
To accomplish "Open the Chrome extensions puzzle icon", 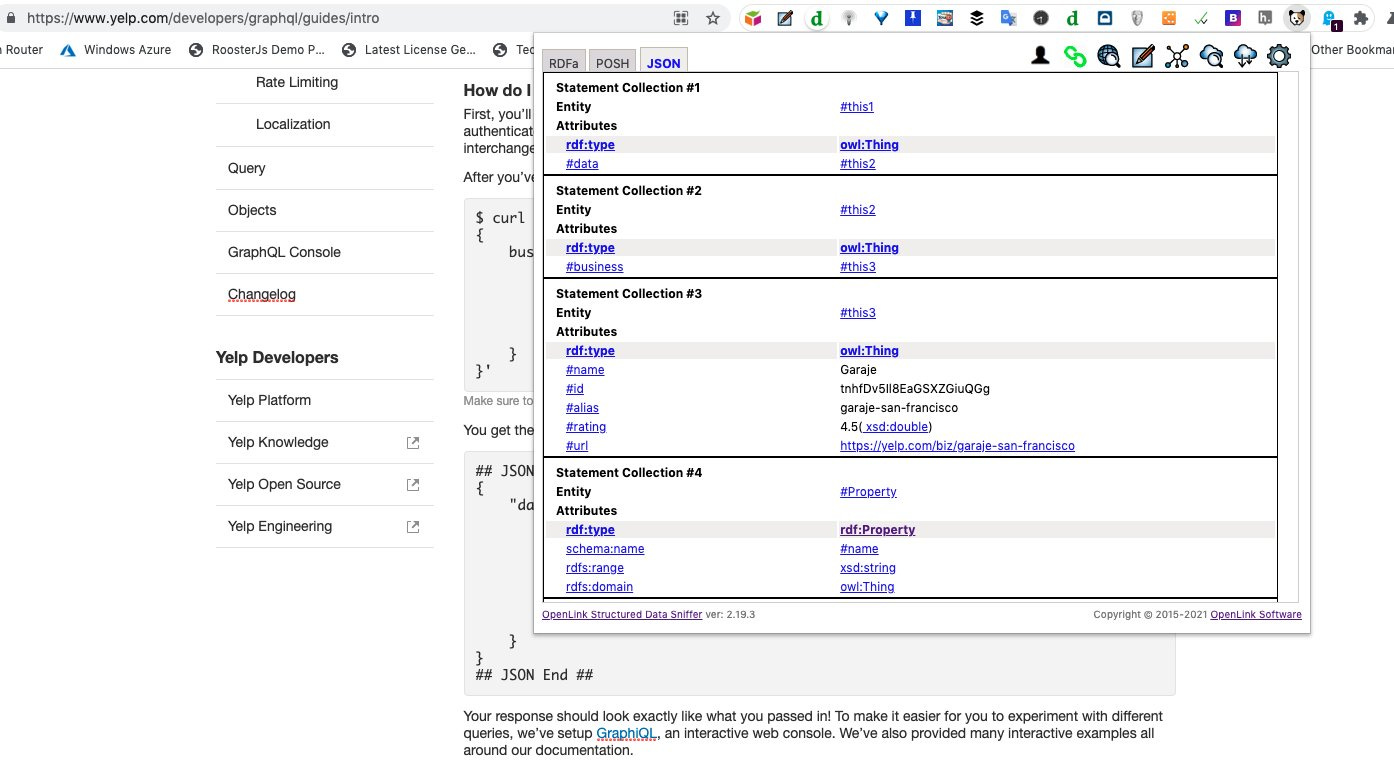I will point(1360,18).
